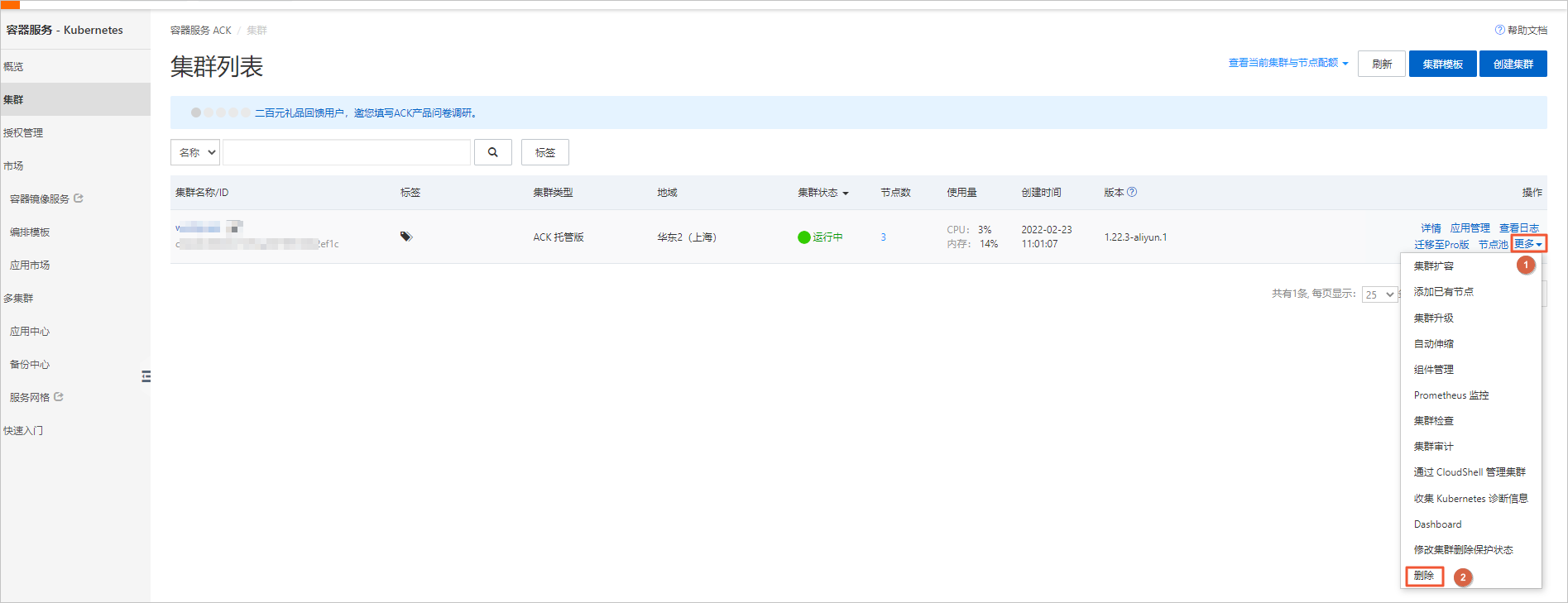This screenshot has width=1568, height=603.
Task: Choose 集群升级 in dropdown menu
Action: click(1434, 318)
